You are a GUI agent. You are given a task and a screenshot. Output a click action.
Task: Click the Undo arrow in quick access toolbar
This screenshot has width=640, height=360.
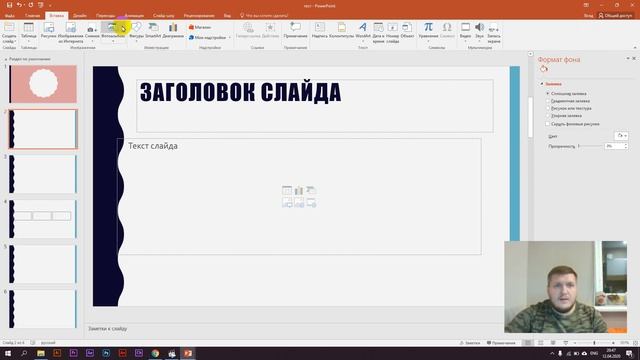[x=19, y=5]
